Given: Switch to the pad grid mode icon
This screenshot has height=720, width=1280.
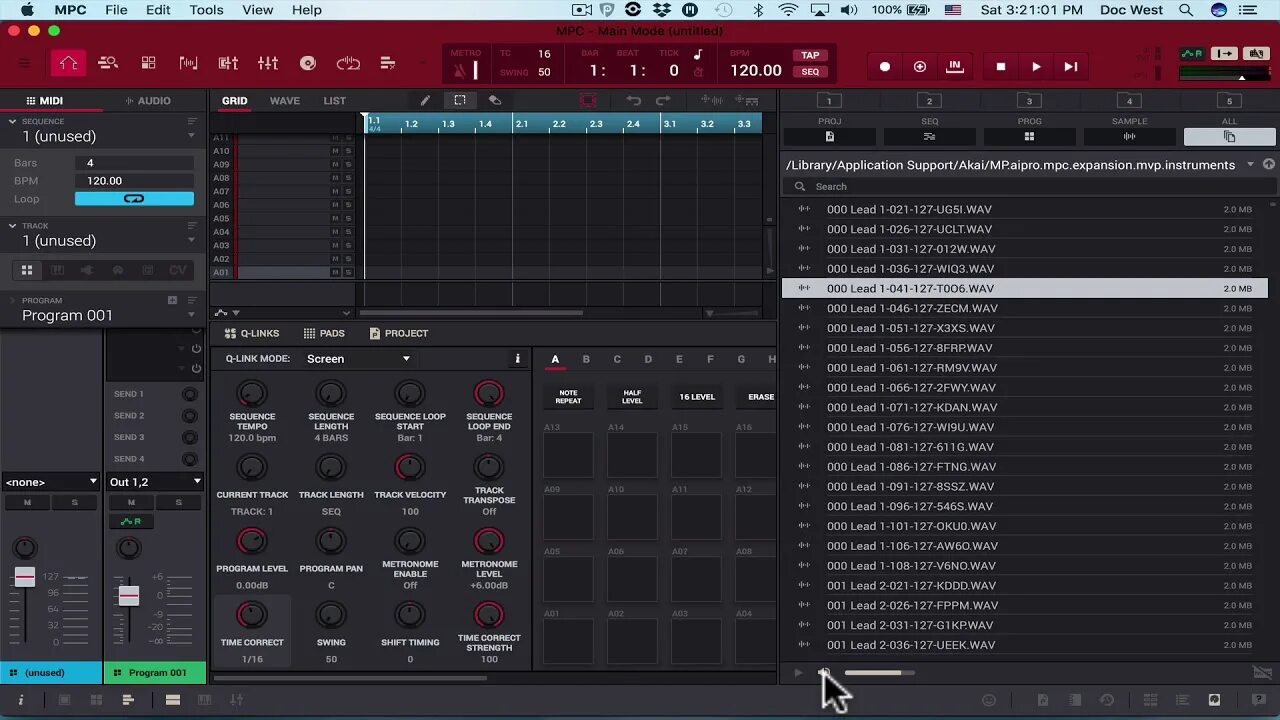Looking at the screenshot, I should click(148, 63).
